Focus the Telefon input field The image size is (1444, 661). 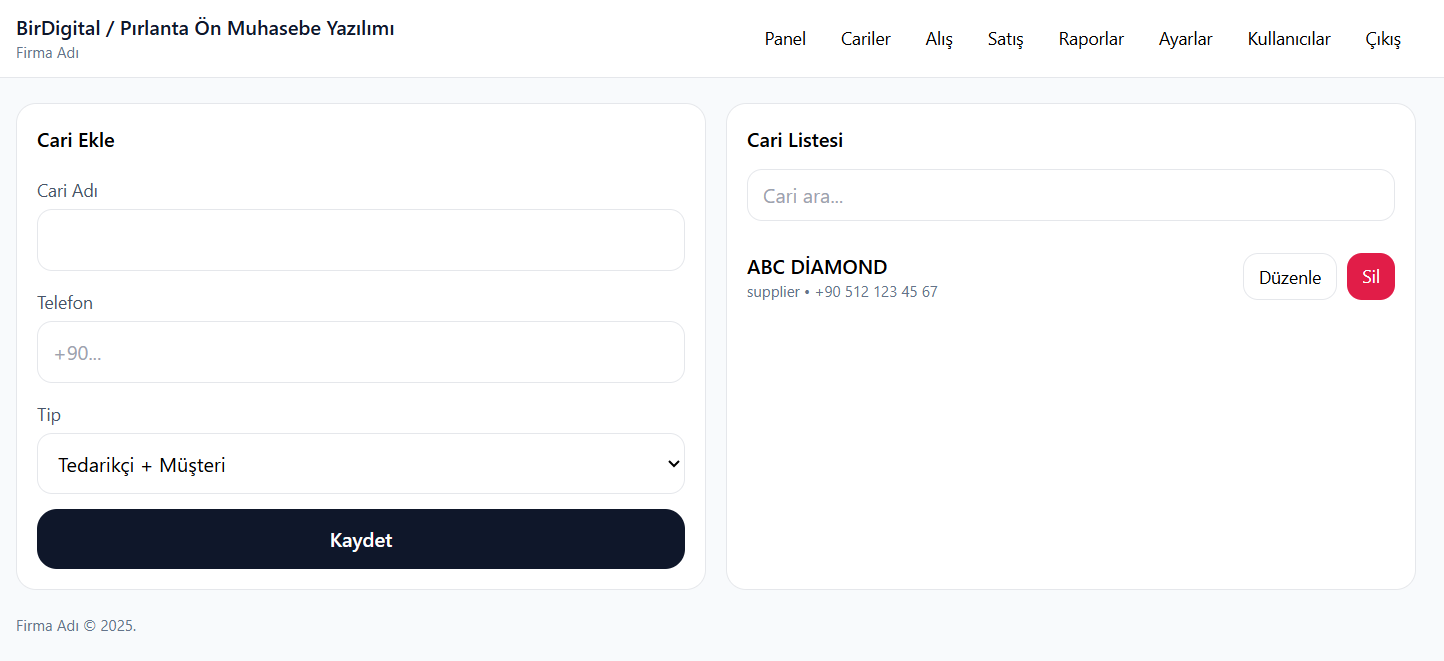pos(360,352)
